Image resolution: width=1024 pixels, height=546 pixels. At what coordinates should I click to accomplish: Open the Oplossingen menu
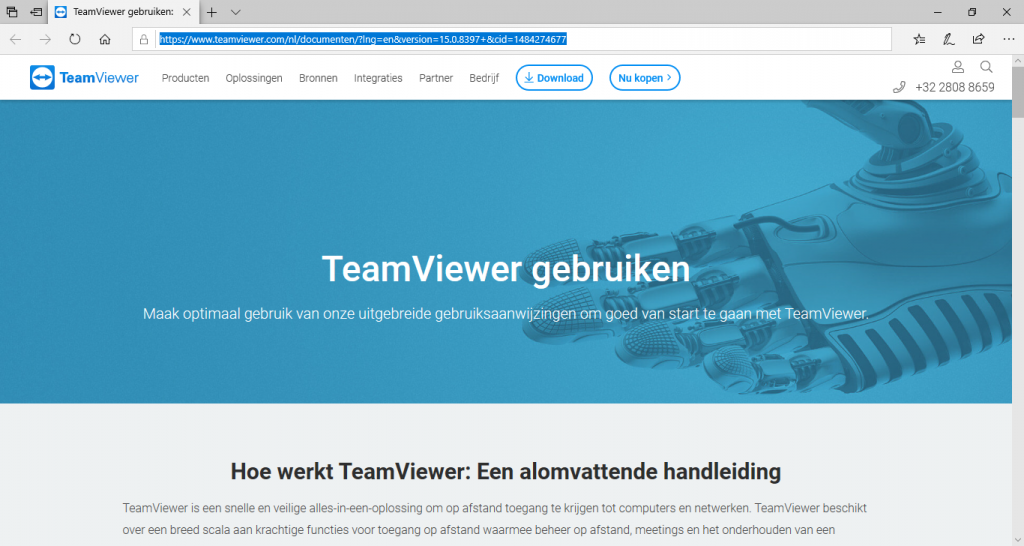(254, 78)
